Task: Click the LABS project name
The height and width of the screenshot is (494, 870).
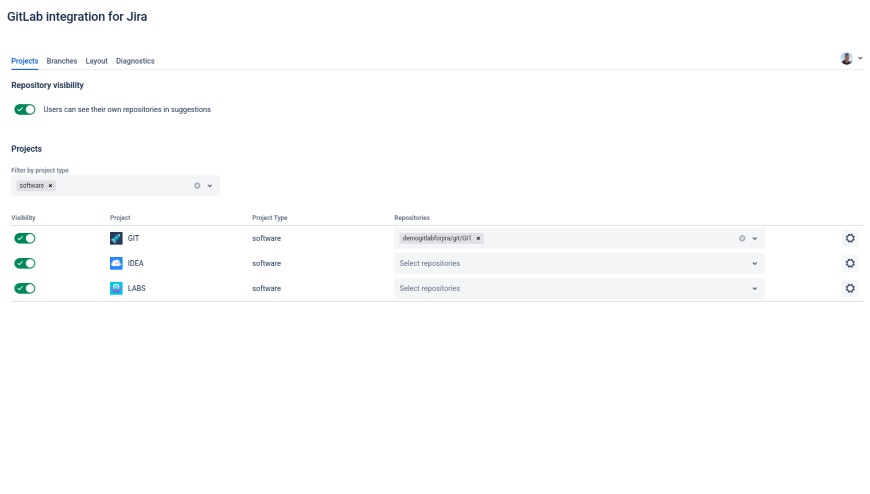Action: pos(136,288)
